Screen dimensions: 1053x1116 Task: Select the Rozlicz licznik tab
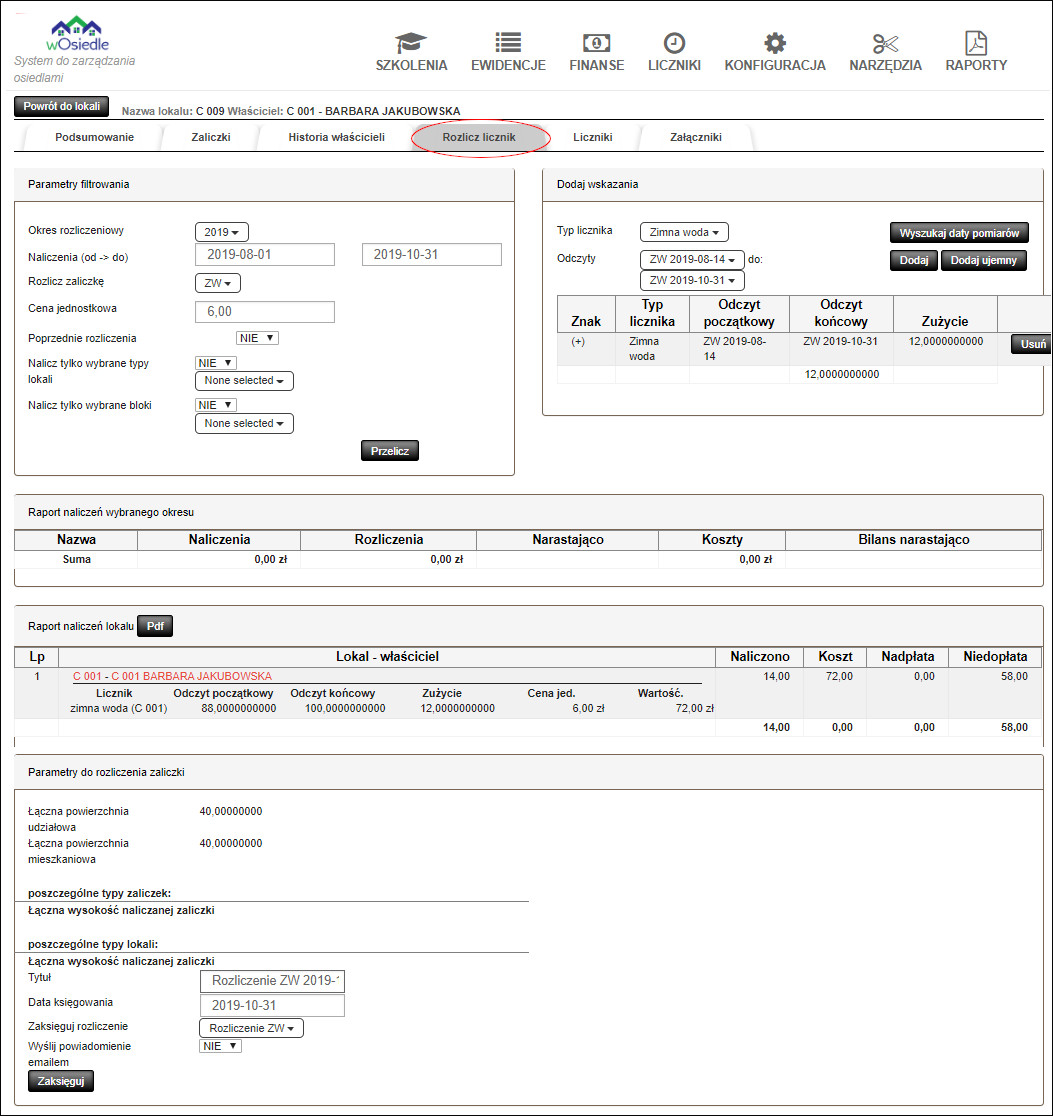479,137
